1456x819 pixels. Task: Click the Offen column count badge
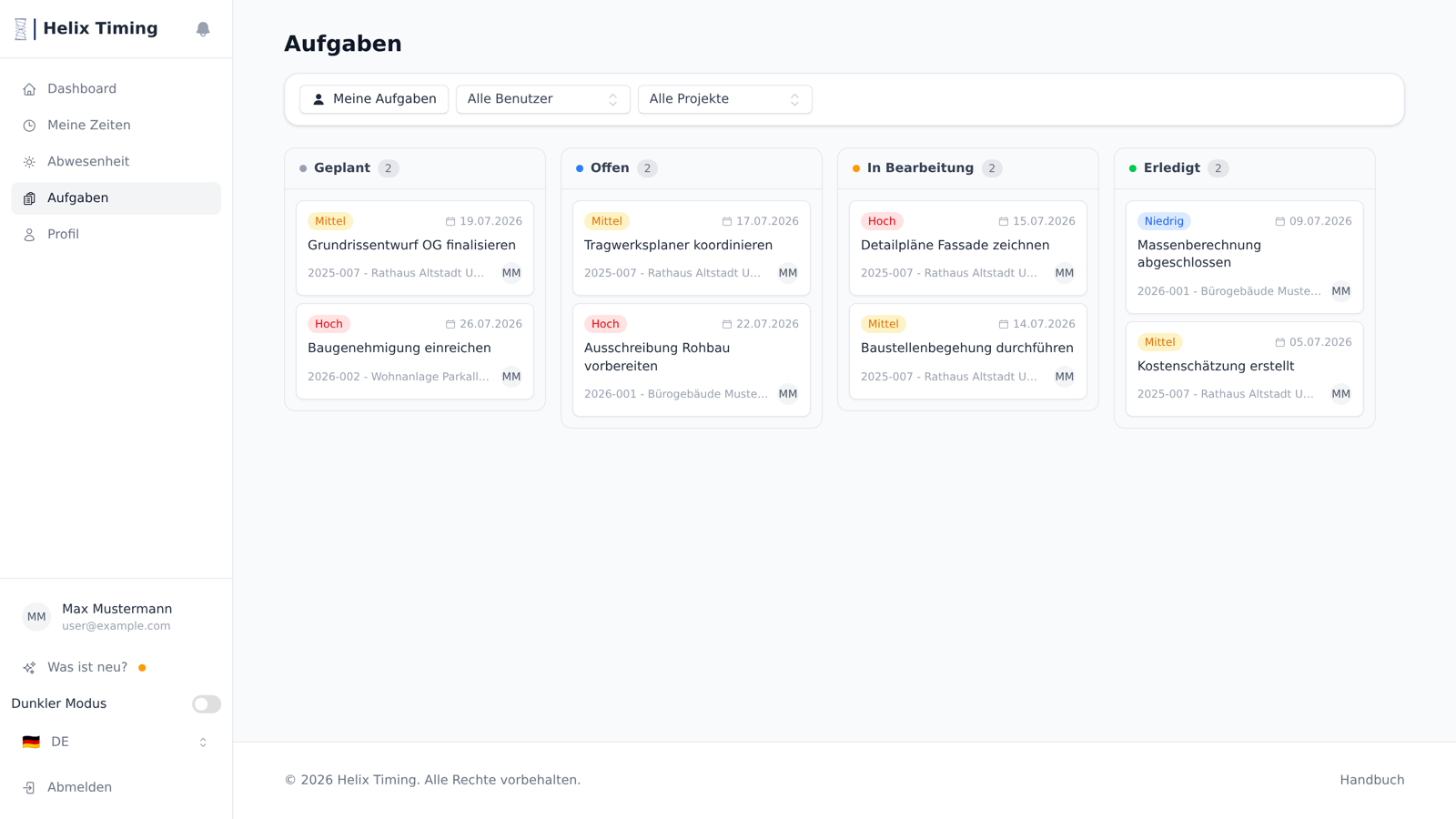[x=647, y=168]
